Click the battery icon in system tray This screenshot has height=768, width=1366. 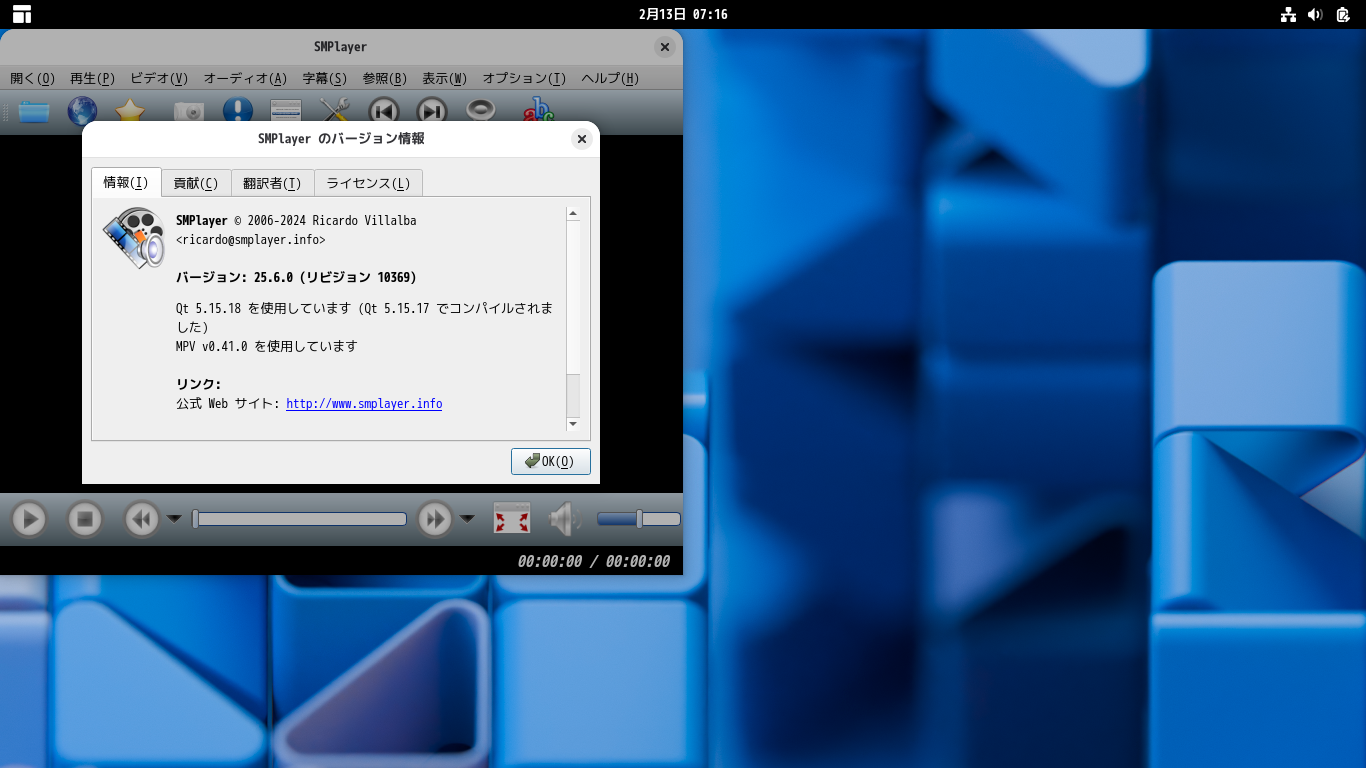coord(1343,14)
